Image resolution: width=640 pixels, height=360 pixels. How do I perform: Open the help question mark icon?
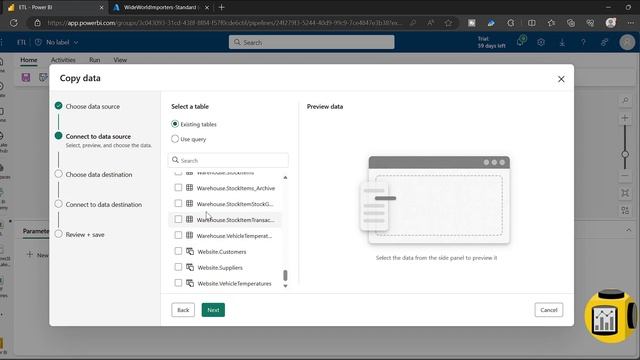[x=583, y=42]
